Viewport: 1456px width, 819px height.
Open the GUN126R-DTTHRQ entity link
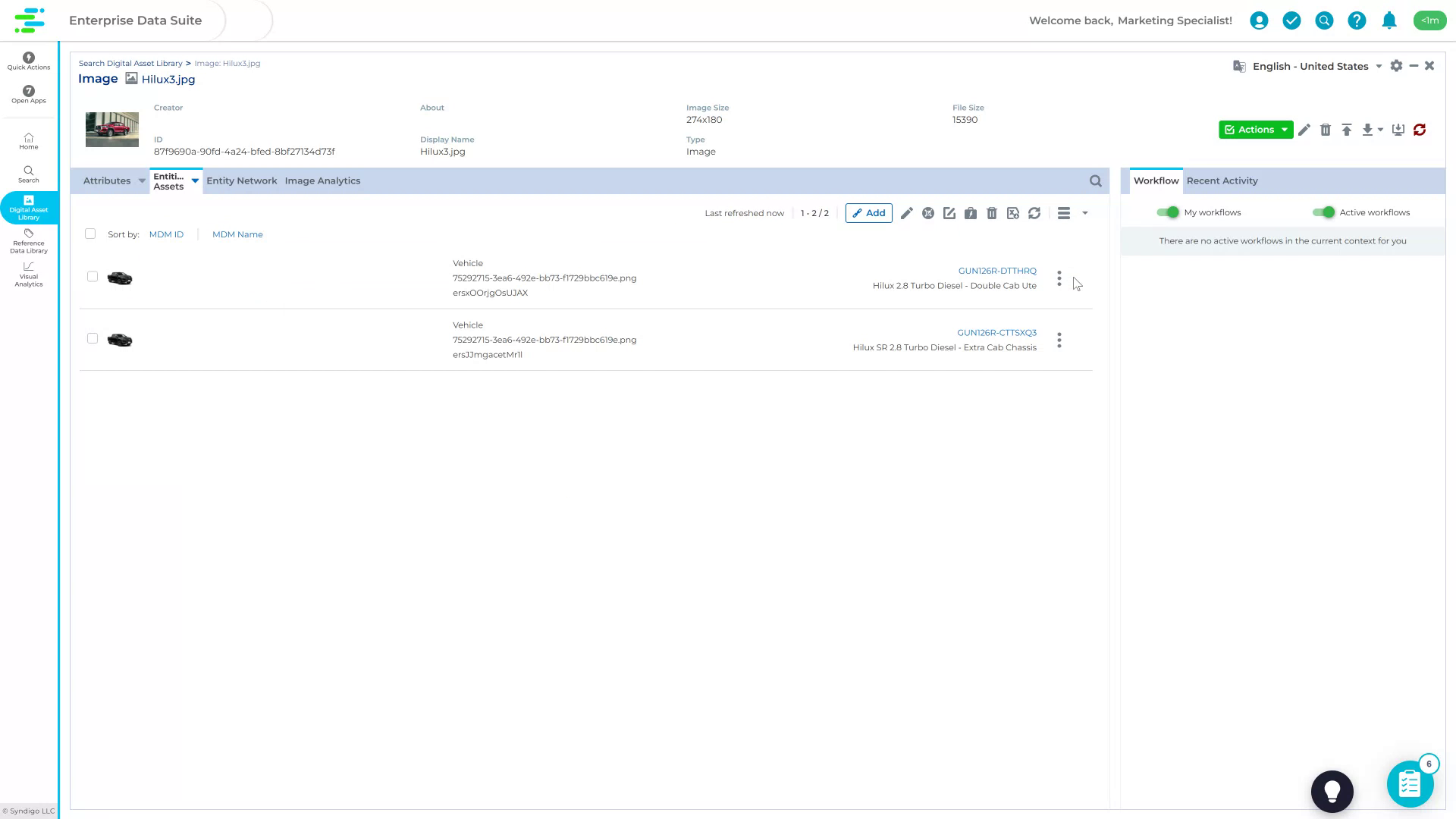[998, 271]
